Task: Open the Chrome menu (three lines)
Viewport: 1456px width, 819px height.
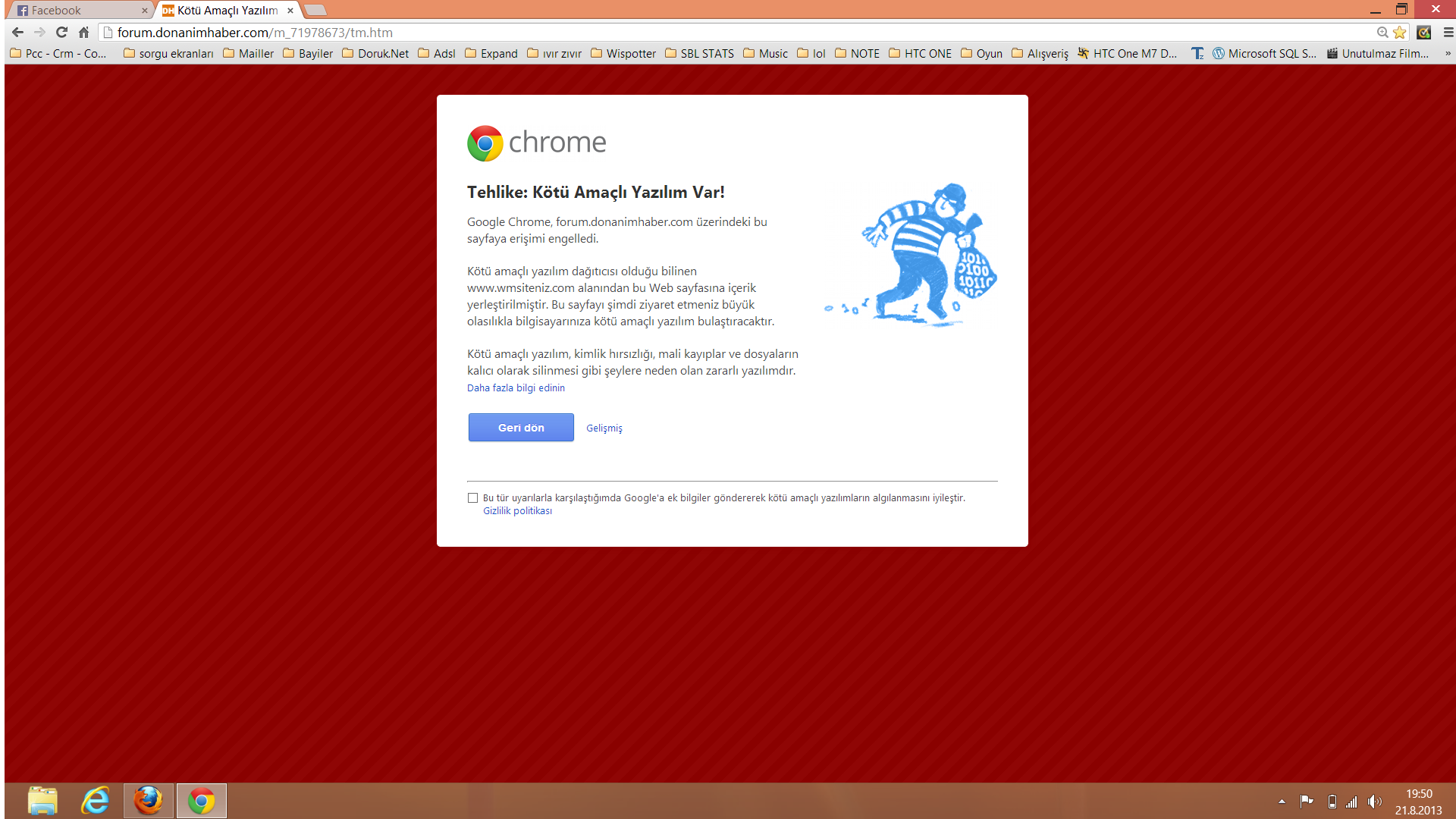Action: coord(1448,33)
